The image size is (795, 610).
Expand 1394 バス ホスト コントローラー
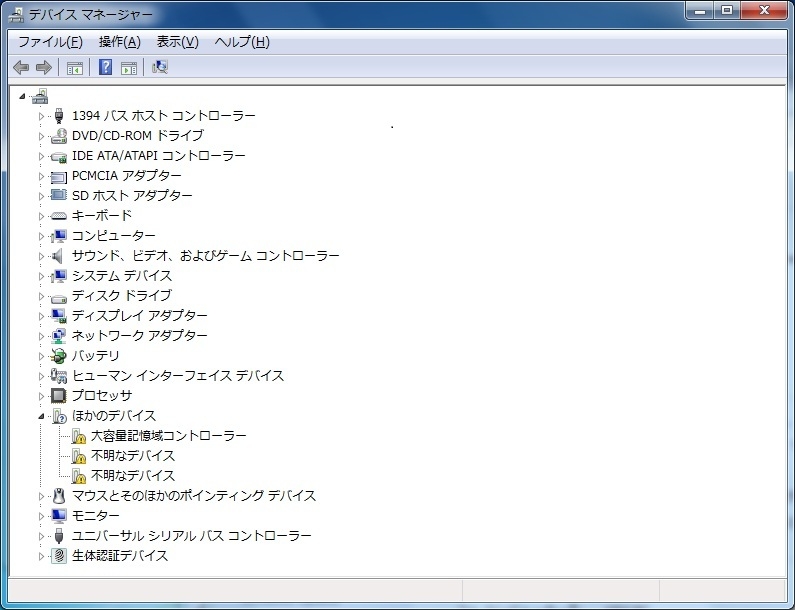42,116
